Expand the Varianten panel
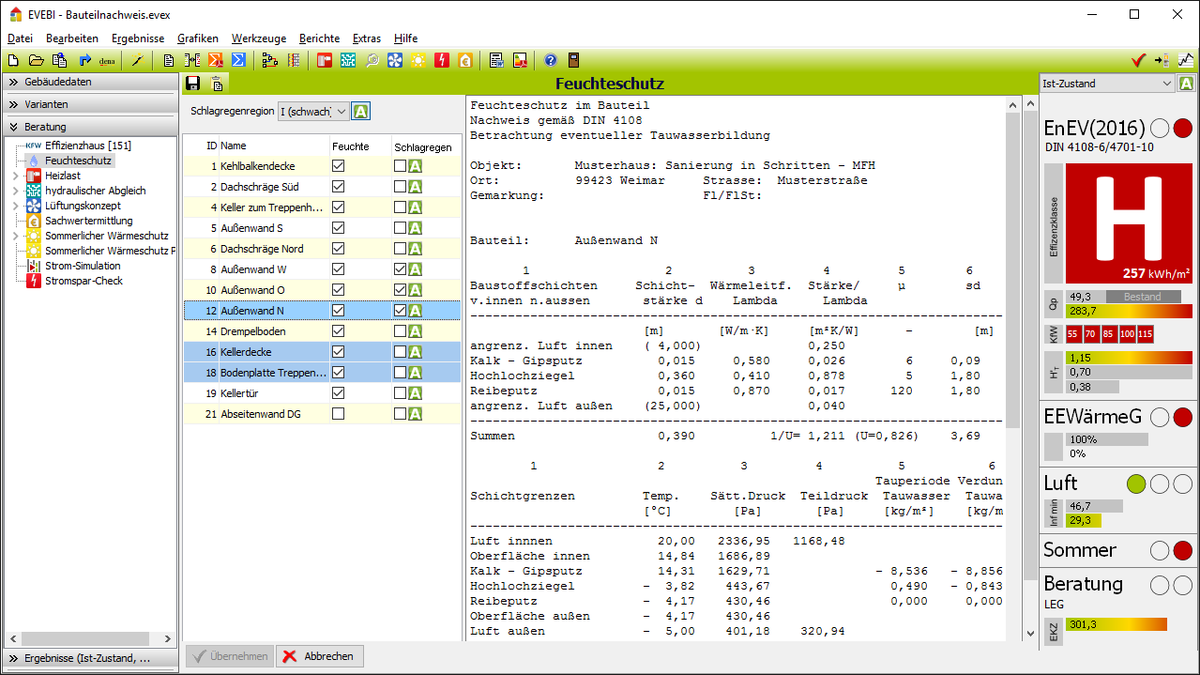Screen dimensions: 1200x675 tap(90, 104)
